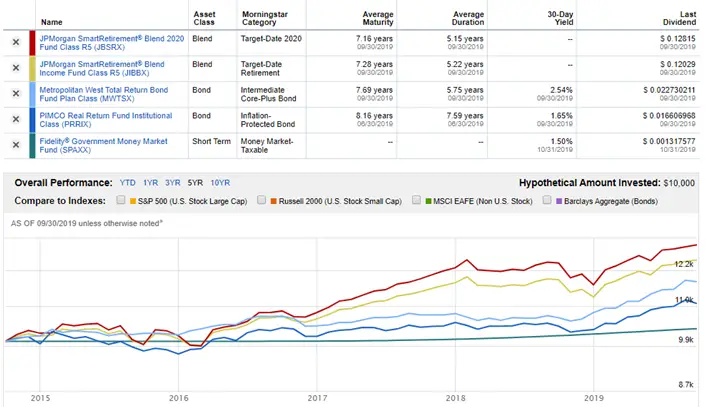Screen dimensions: 706x407
Task: Click the Last Dividend column header
Action: (x=679, y=18)
